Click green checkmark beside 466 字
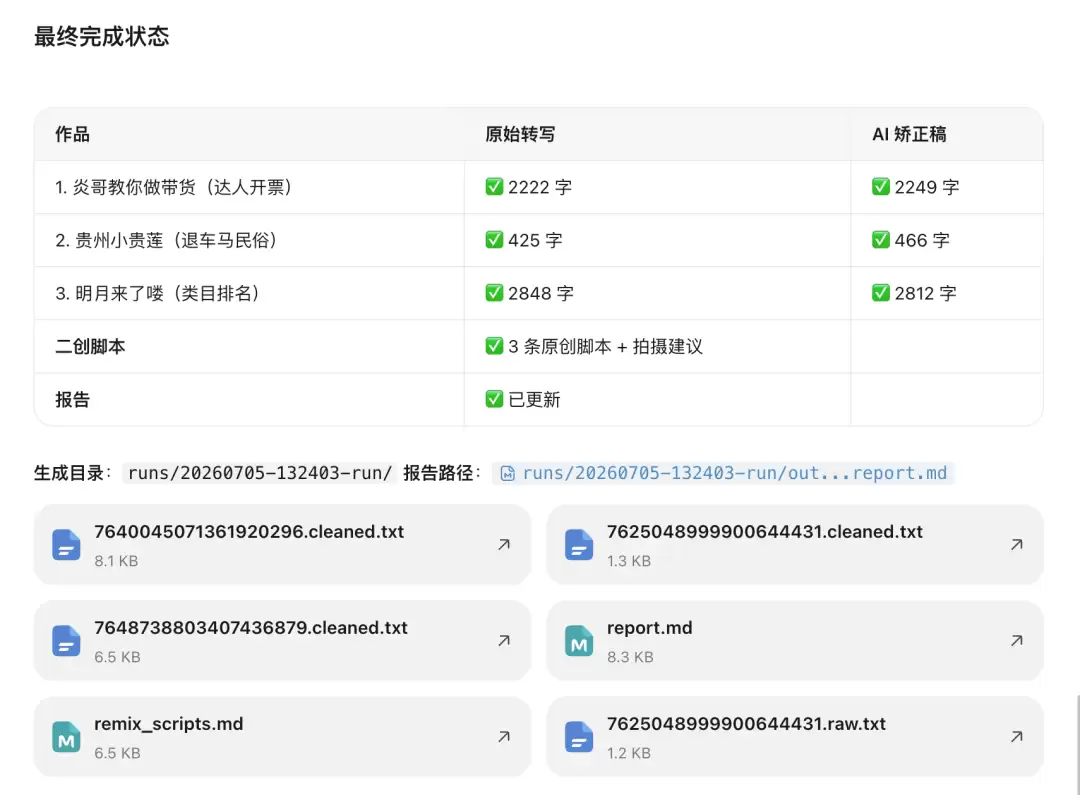Viewport: 1080px width, 795px height. (880, 240)
